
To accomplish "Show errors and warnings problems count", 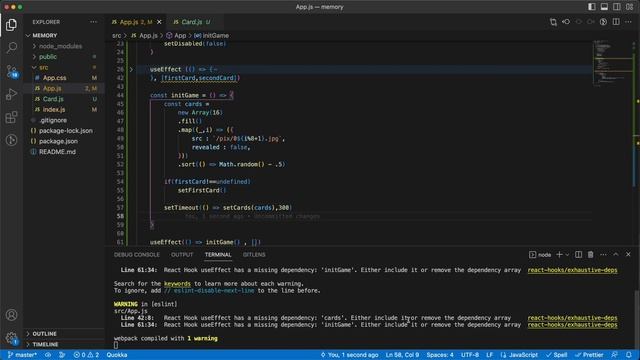I will (x=86, y=355).
